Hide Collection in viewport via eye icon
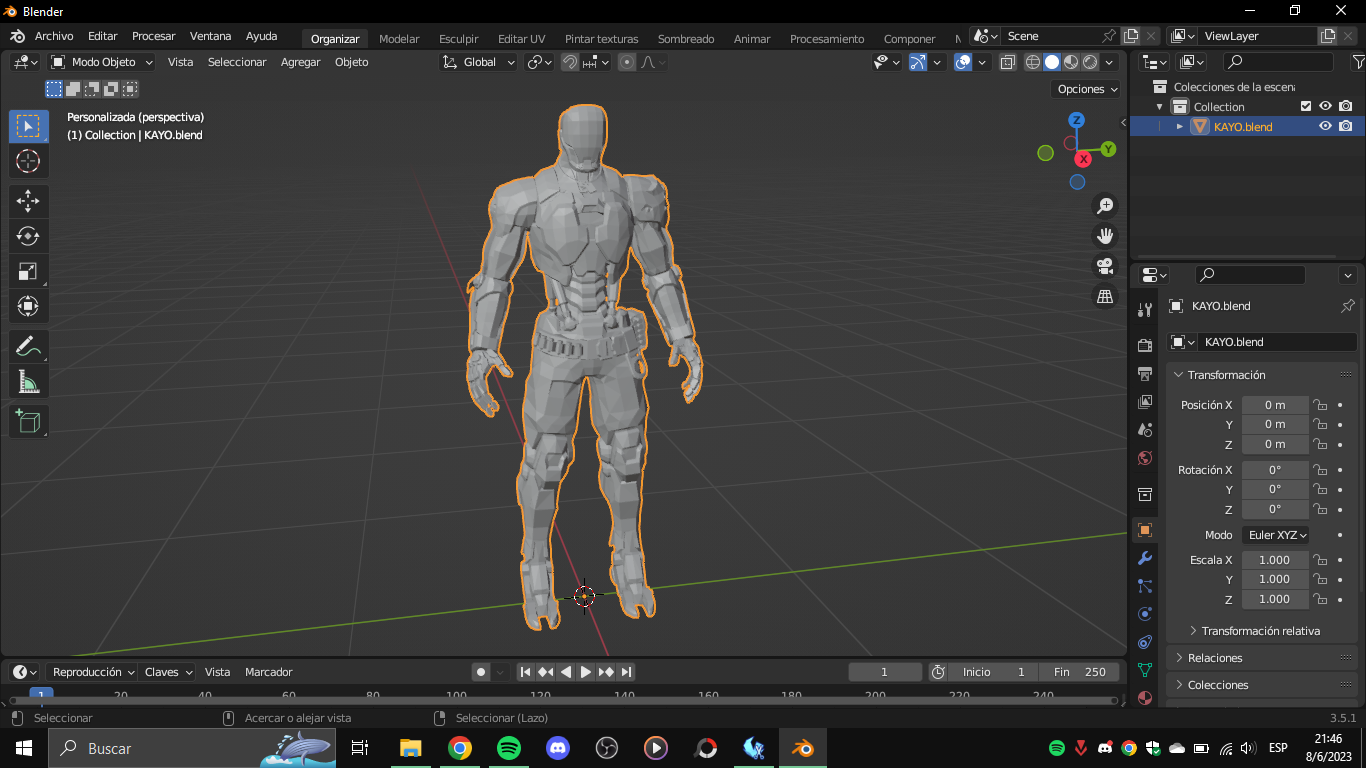1366x768 pixels. tap(1325, 106)
